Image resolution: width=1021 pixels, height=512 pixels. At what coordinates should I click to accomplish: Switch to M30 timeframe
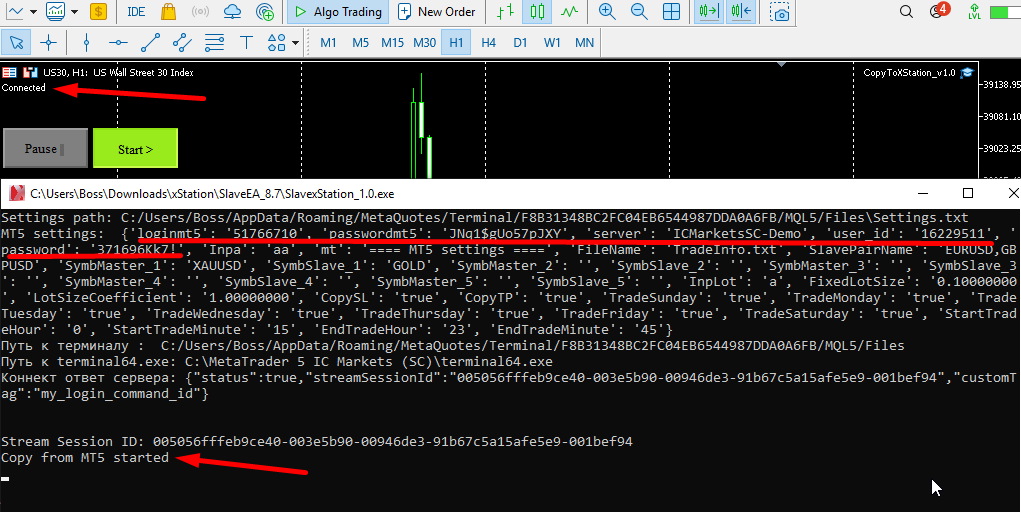pos(425,42)
